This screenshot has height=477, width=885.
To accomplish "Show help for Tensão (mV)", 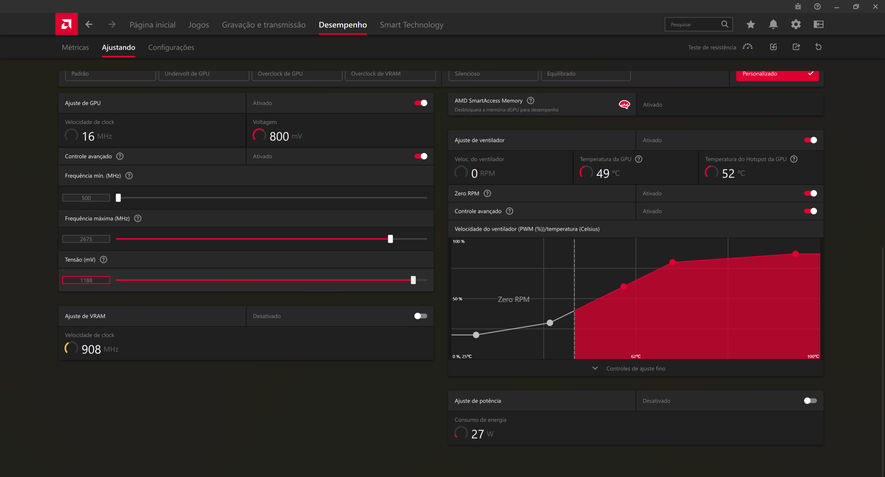I will (103, 260).
